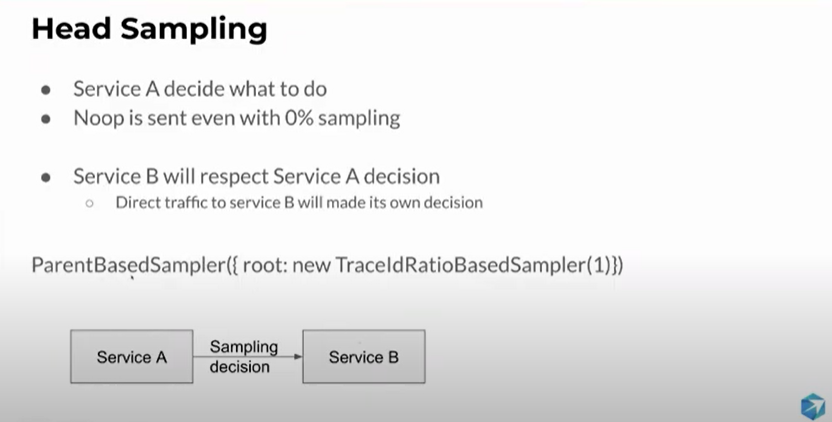Screen dimensions: 832x422
Task: Click the word ParentBasedSampler in the code
Action: tap(129, 264)
